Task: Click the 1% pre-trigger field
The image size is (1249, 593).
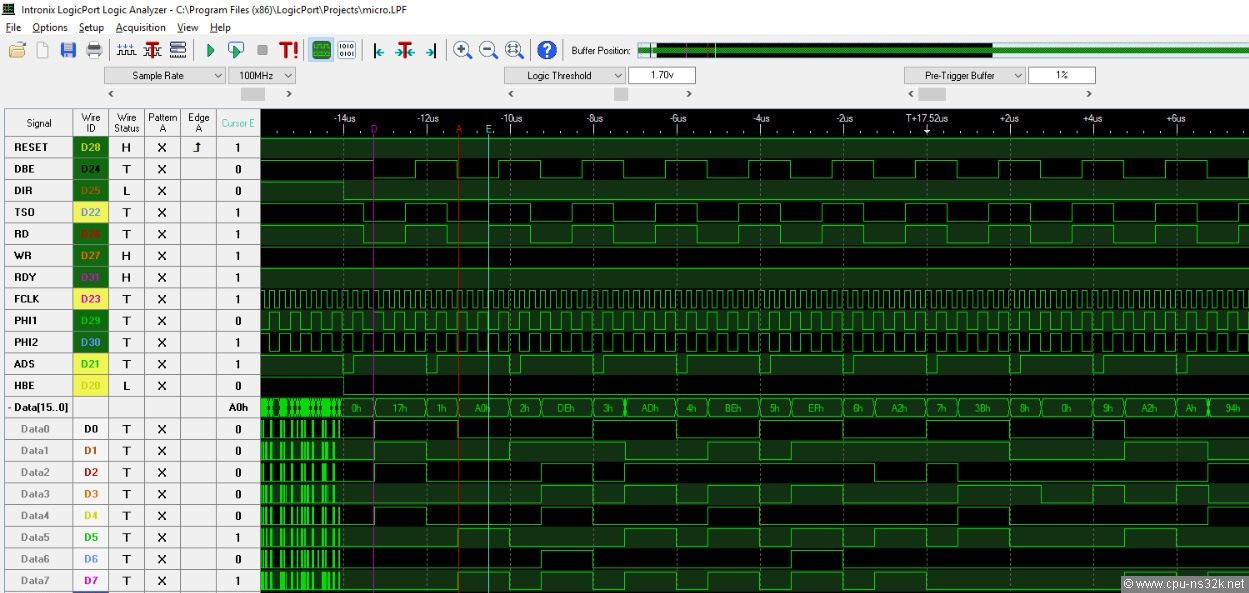Action: click(1062, 75)
